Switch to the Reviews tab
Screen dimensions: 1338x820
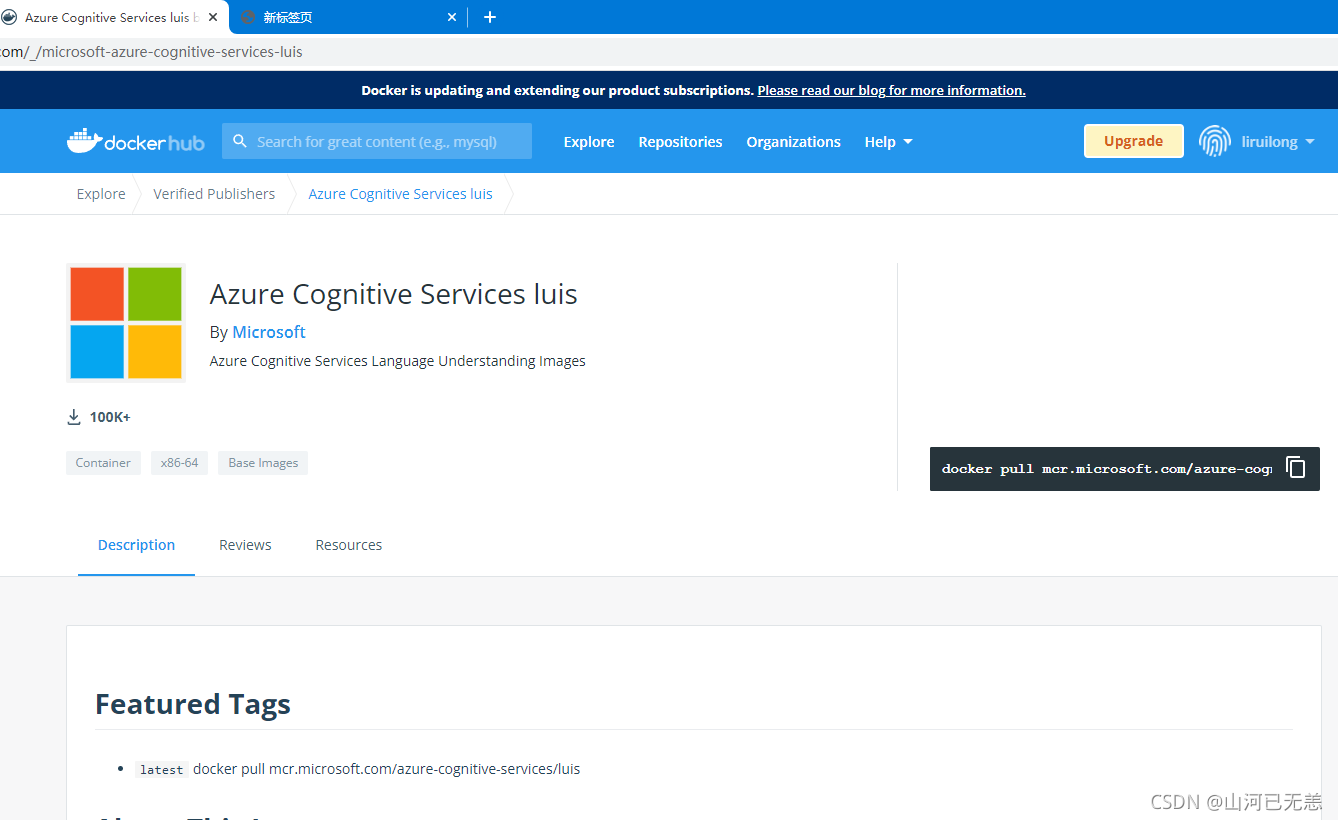245,545
